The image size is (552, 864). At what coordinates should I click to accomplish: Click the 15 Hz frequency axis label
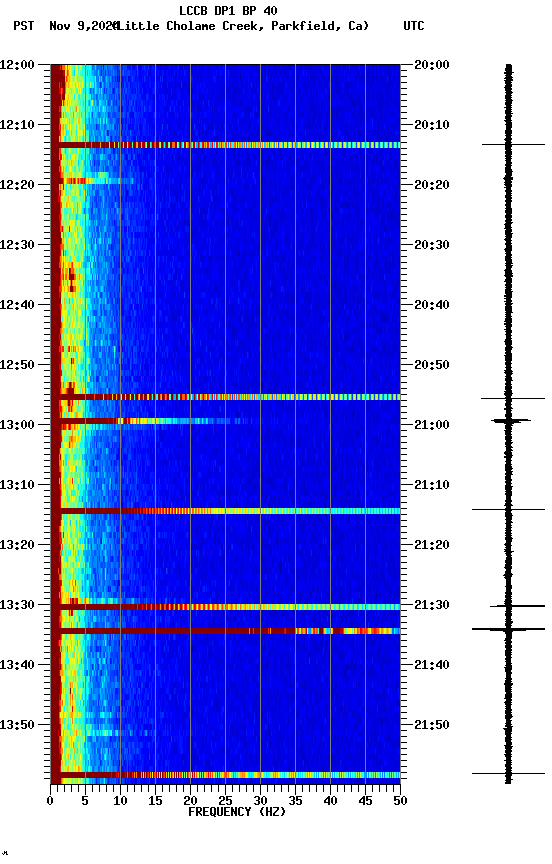155,801
